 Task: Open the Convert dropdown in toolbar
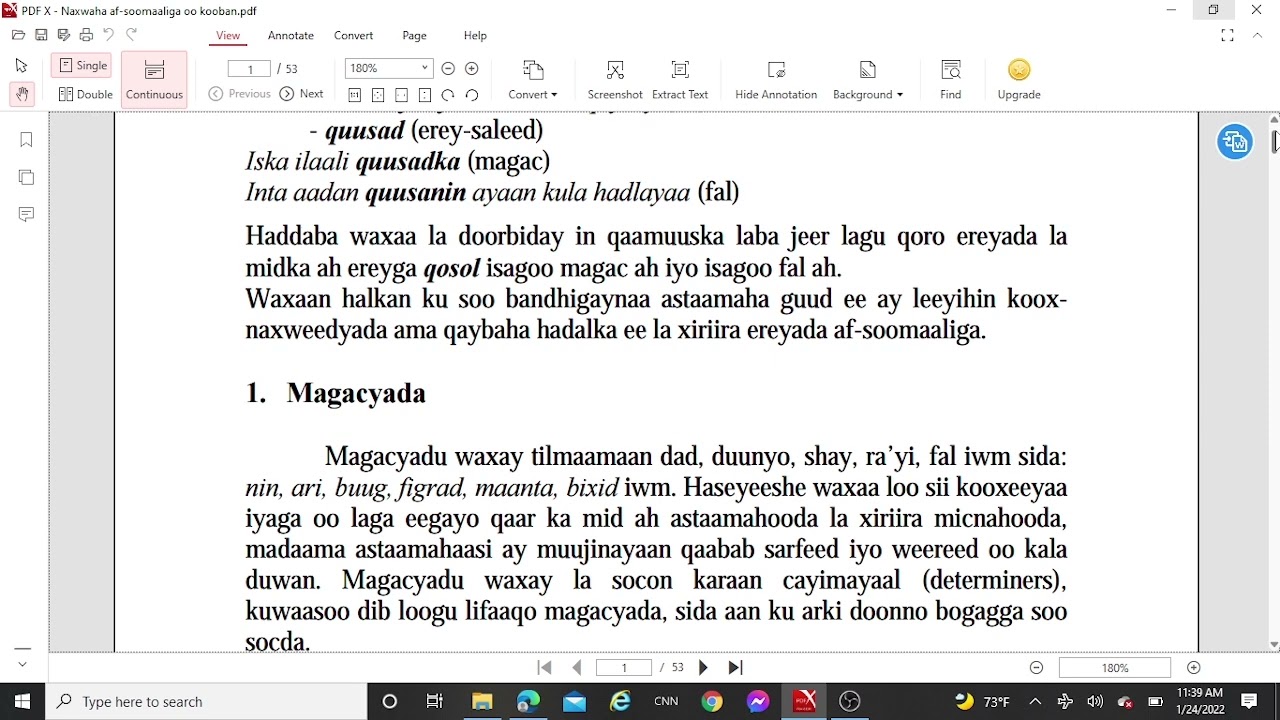(533, 79)
